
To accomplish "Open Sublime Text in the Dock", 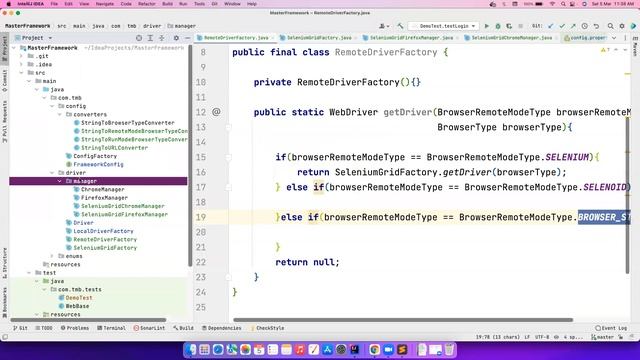I will (x=402, y=349).
